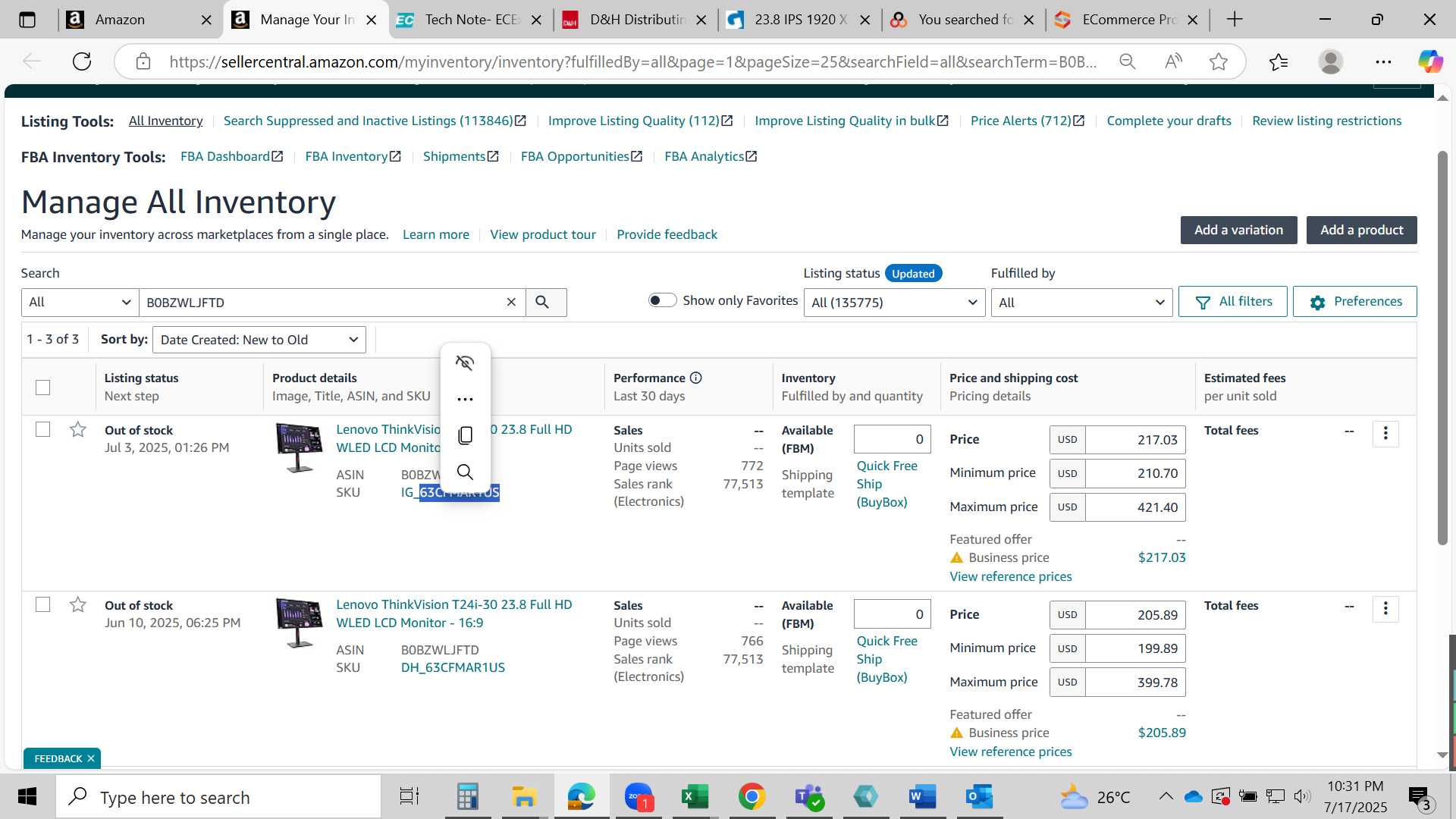Open browser profile avatar
Screen dimensions: 1456x819
click(x=1331, y=61)
